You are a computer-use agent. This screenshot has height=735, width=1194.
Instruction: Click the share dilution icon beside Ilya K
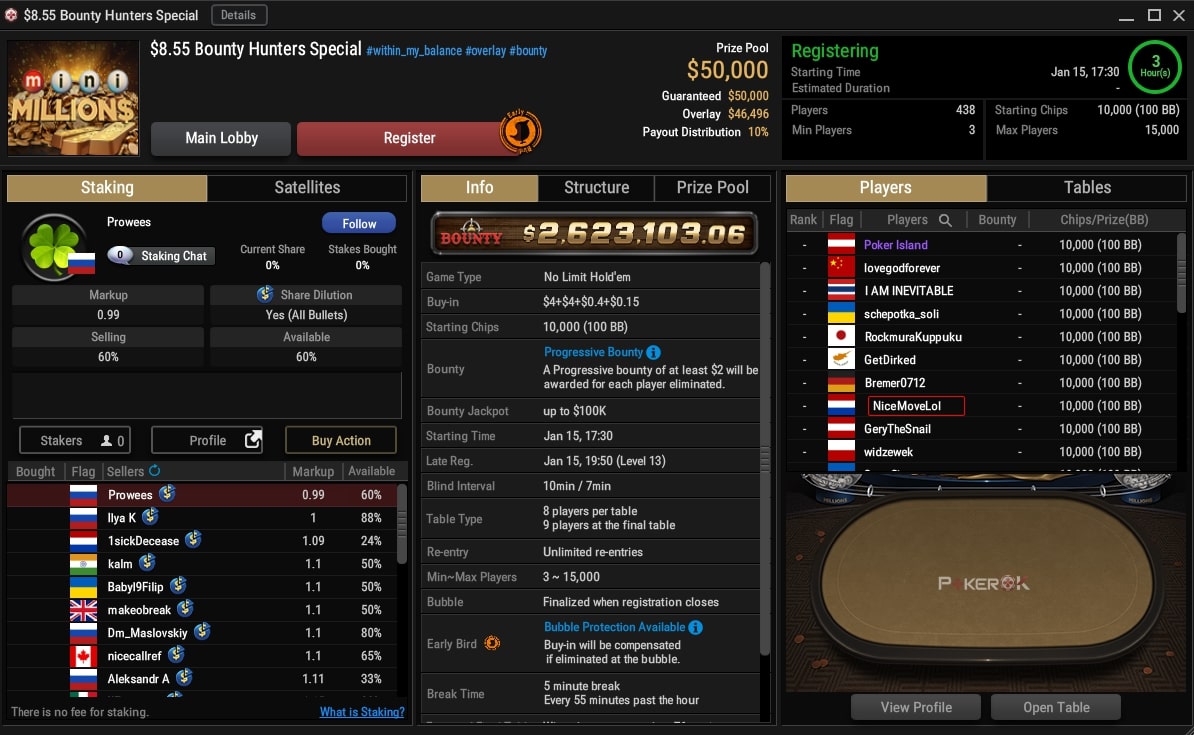(150, 516)
